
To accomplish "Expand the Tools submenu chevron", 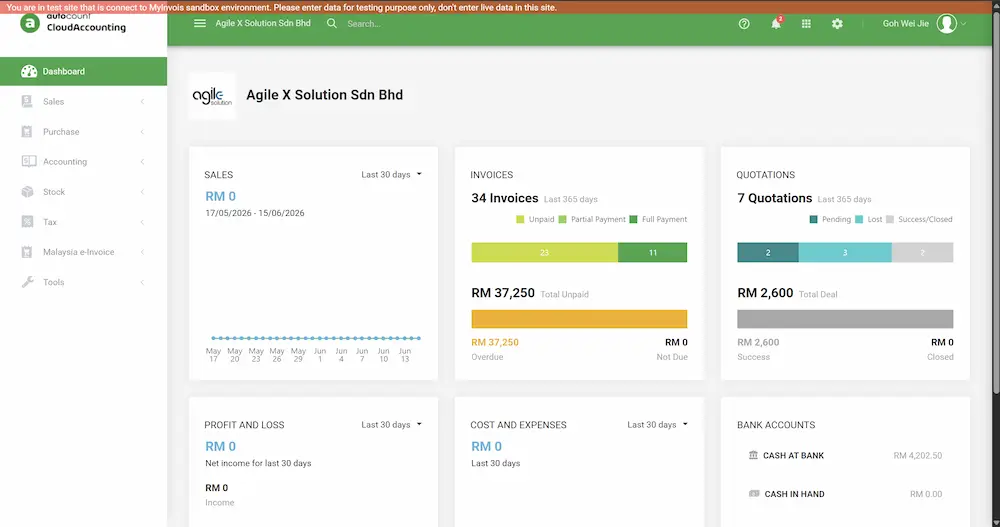I will tap(142, 282).
